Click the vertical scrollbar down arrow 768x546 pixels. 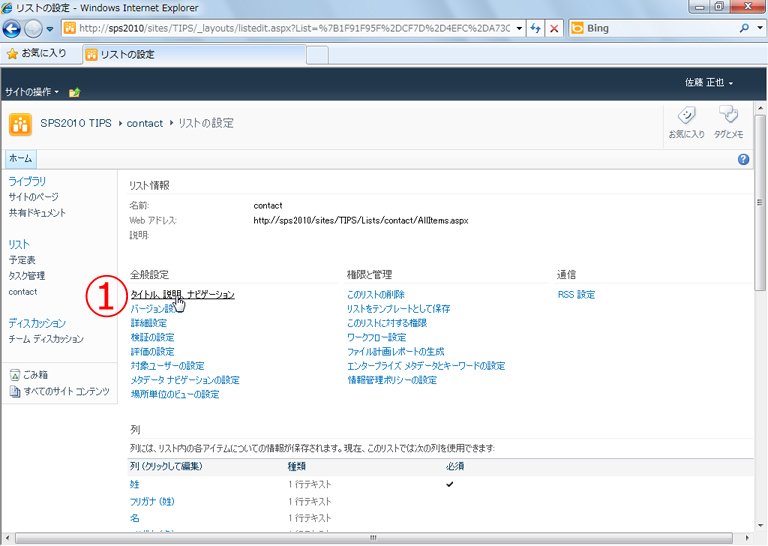tap(759, 525)
